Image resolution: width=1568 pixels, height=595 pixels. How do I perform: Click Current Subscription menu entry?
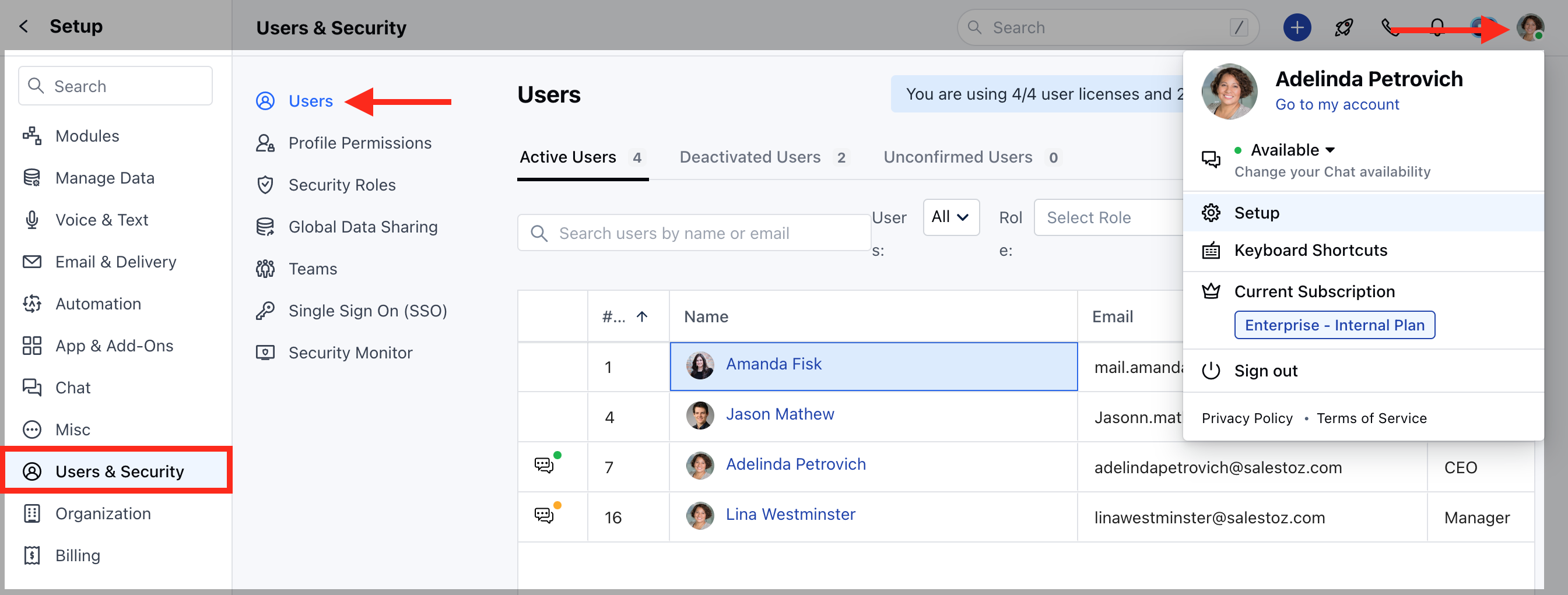(1314, 291)
